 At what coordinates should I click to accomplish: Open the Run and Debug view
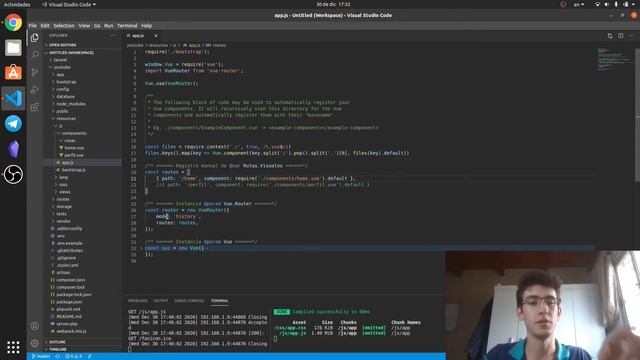point(35,89)
